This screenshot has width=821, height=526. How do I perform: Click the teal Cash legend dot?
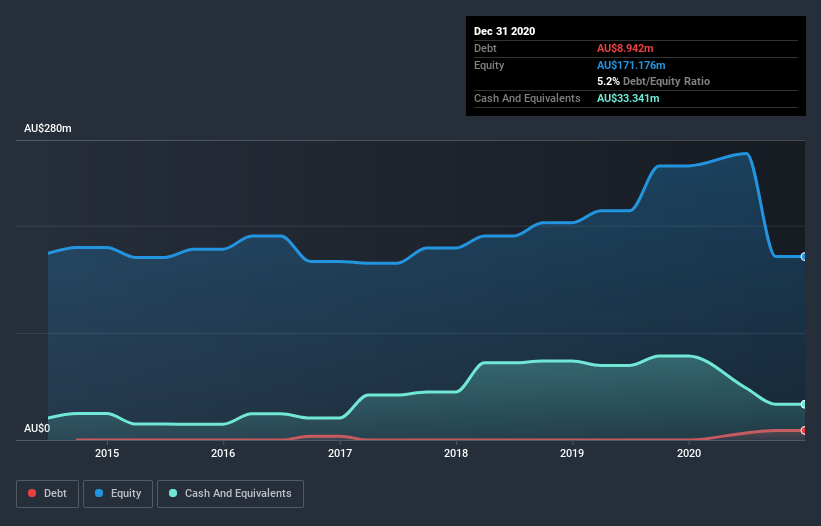pos(173,493)
